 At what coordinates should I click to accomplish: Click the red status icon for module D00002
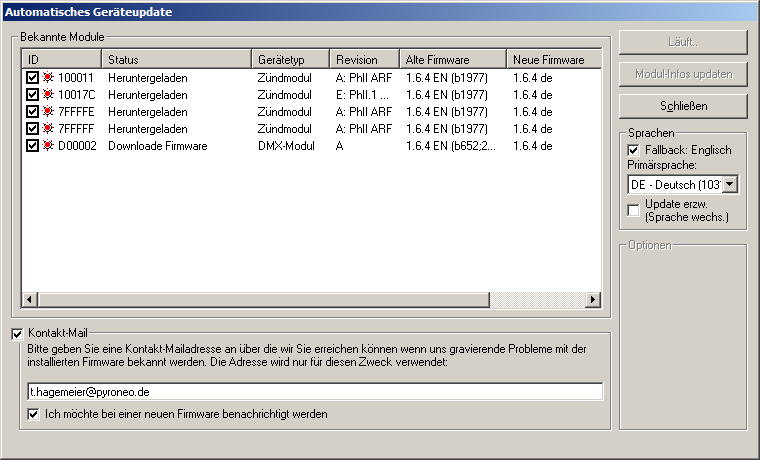click(x=48, y=145)
